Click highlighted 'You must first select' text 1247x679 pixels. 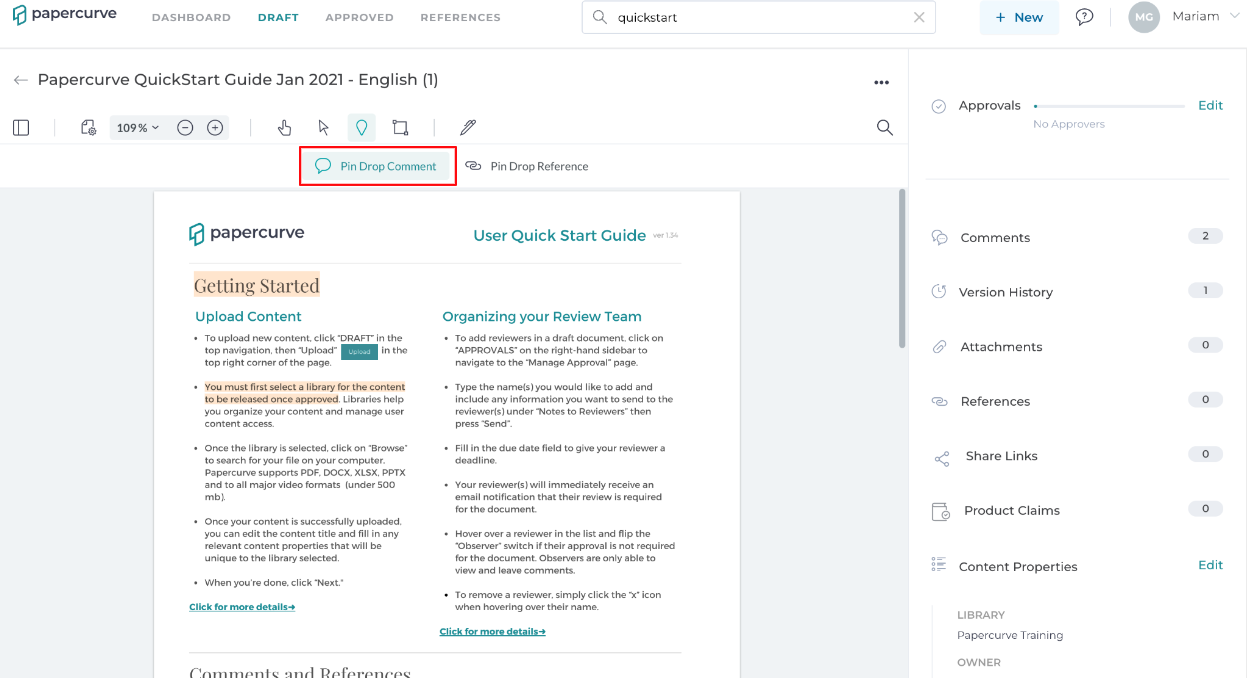click(x=304, y=392)
